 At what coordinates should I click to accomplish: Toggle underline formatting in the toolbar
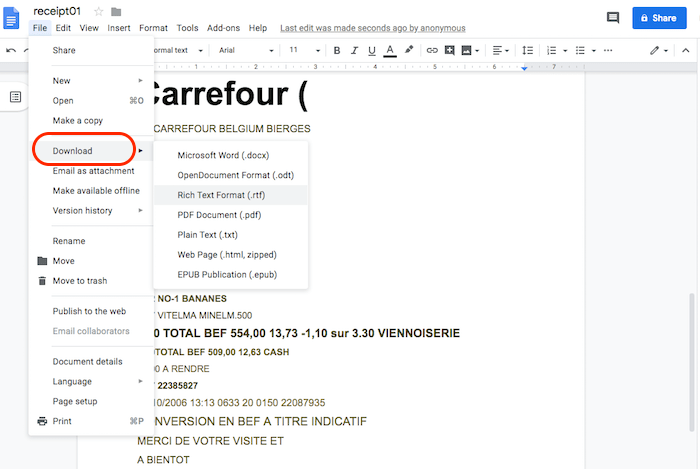[372, 50]
